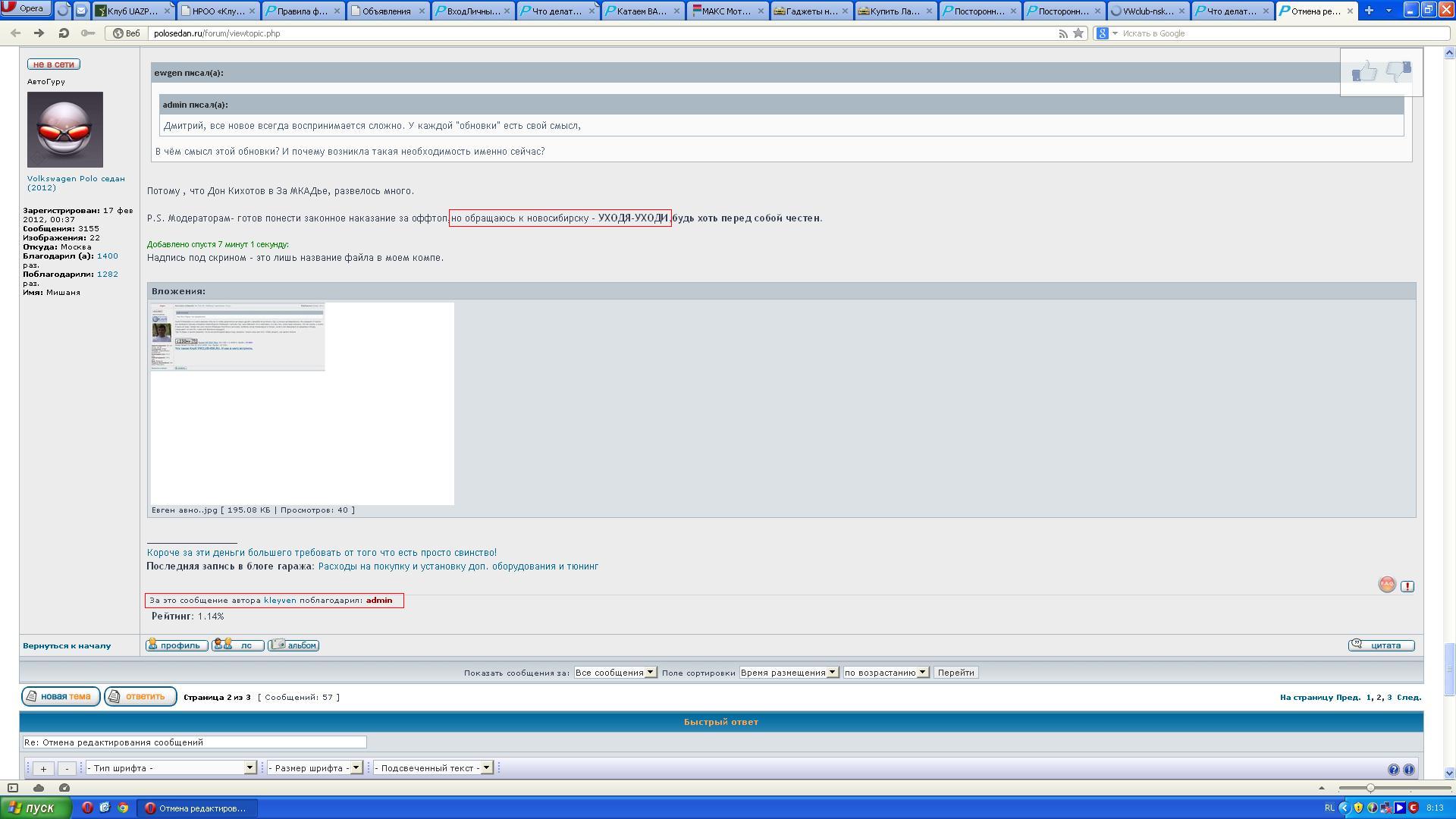This screenshot has width=1456, height=819.
Task: Expand the Все сообщения filter dropdown
Action: 615,673
